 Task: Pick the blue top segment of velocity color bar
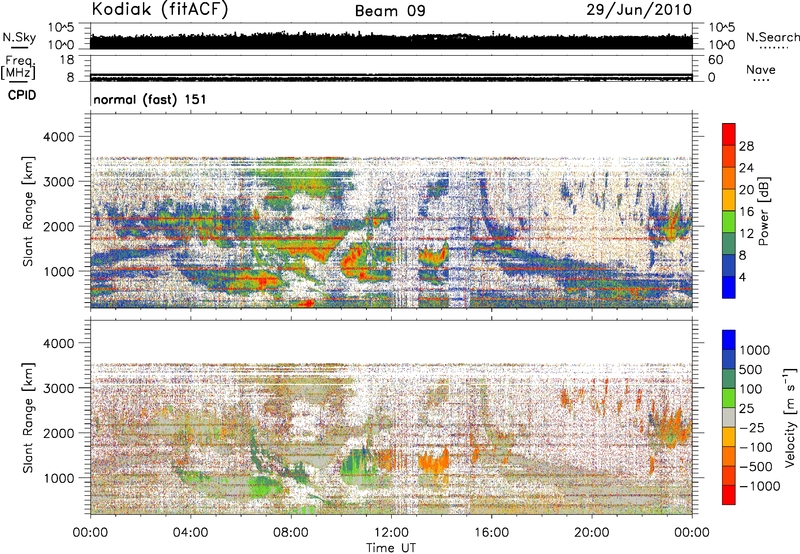point(729,340)
